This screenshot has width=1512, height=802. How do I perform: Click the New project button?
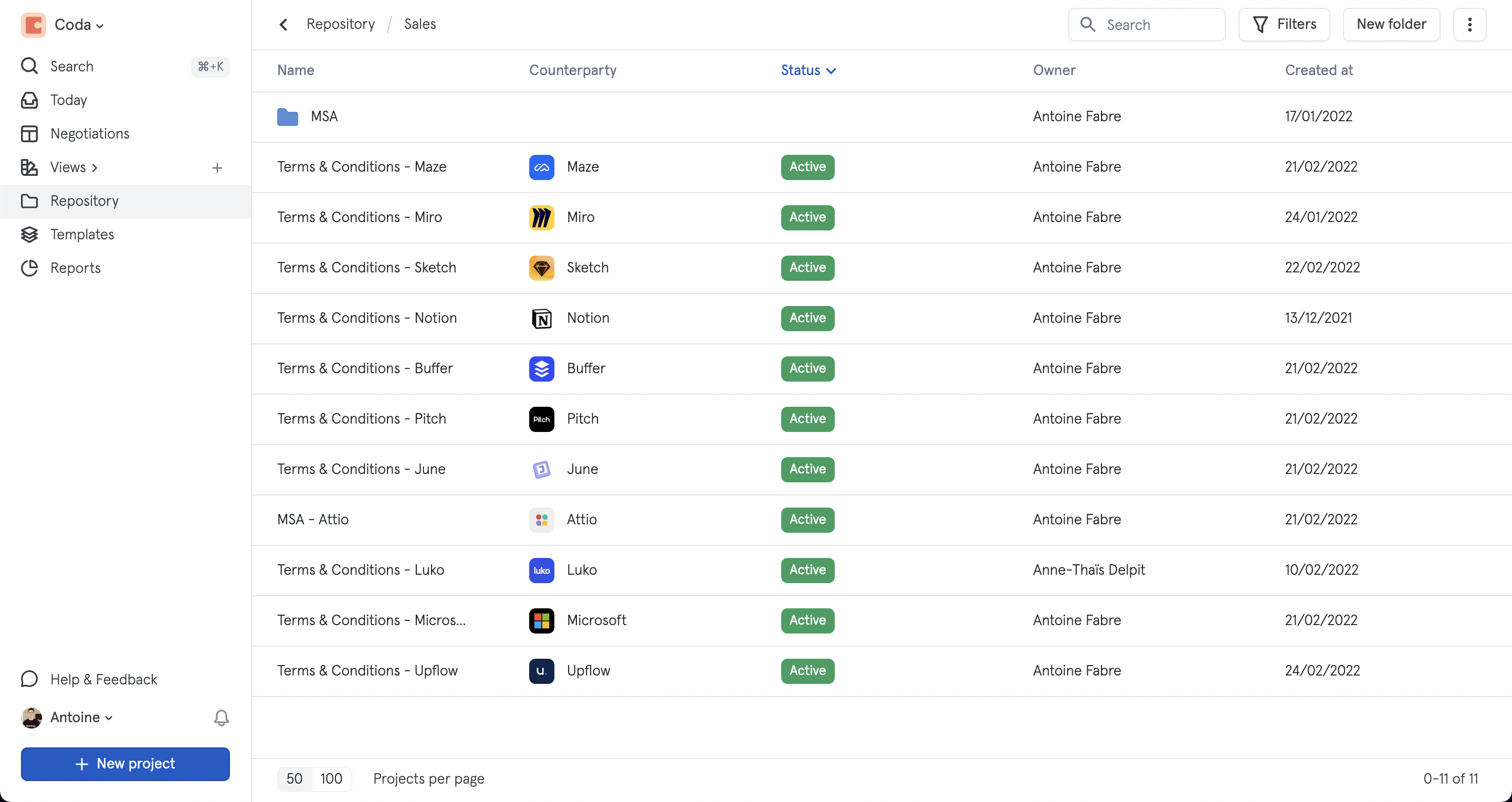(x=124, y=764)
